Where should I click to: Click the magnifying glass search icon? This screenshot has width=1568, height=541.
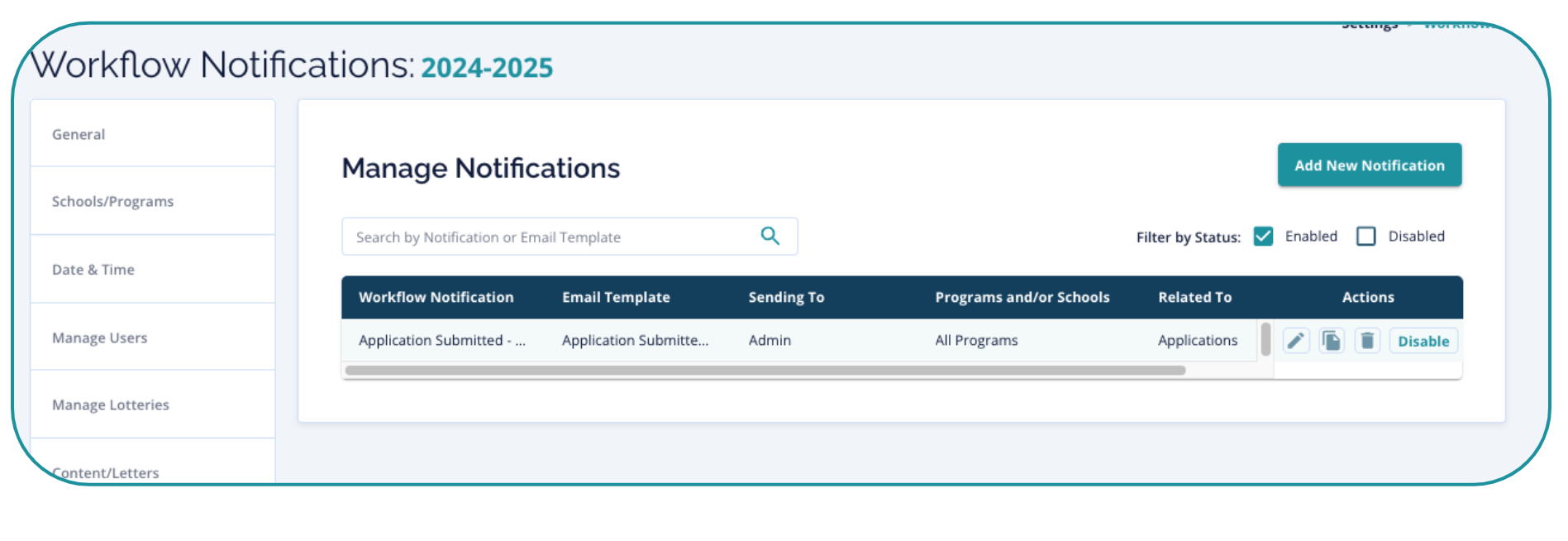(770, 237)
